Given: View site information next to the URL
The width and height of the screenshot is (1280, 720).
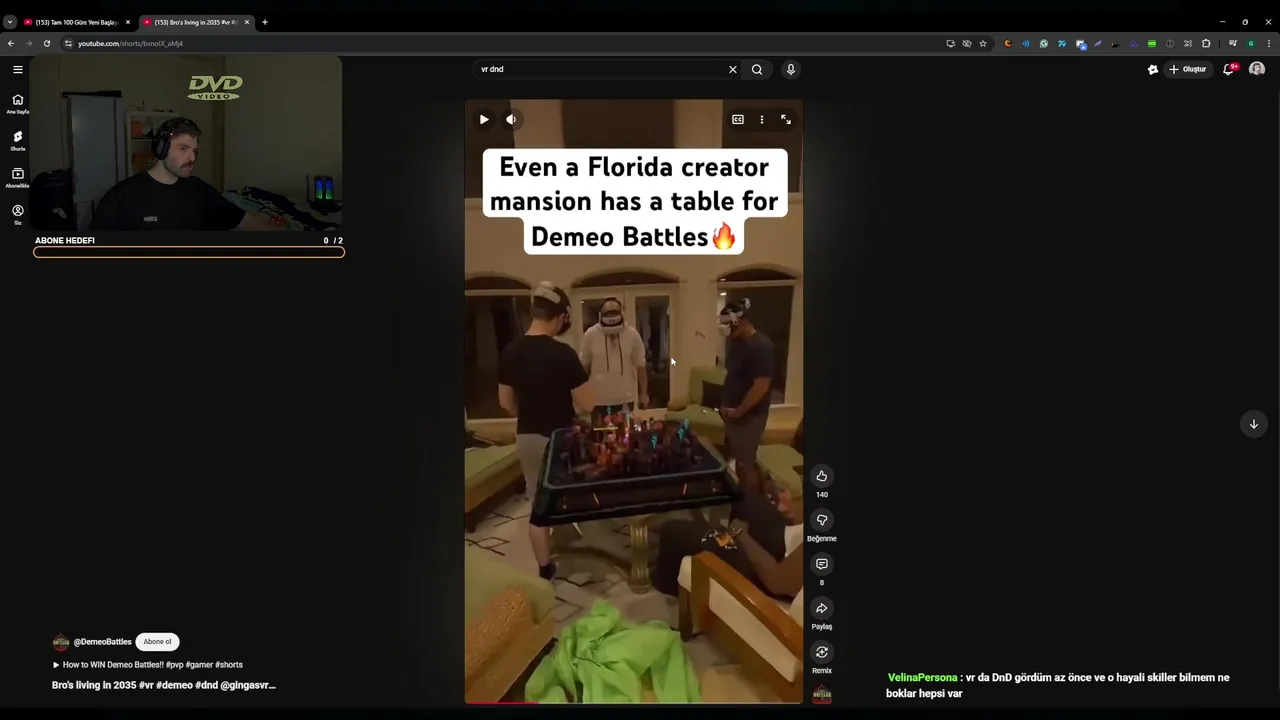Looking at the screenshot, I should pyautogui.click(x=68, y=44).
